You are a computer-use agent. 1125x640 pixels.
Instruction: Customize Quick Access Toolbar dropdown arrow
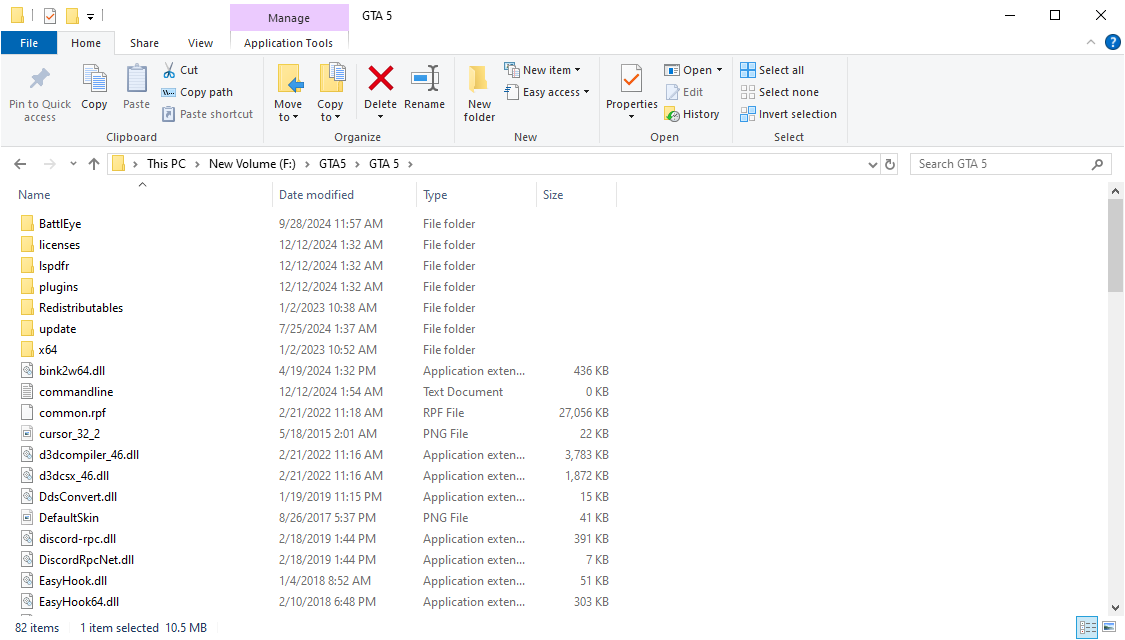coord(90,16)
